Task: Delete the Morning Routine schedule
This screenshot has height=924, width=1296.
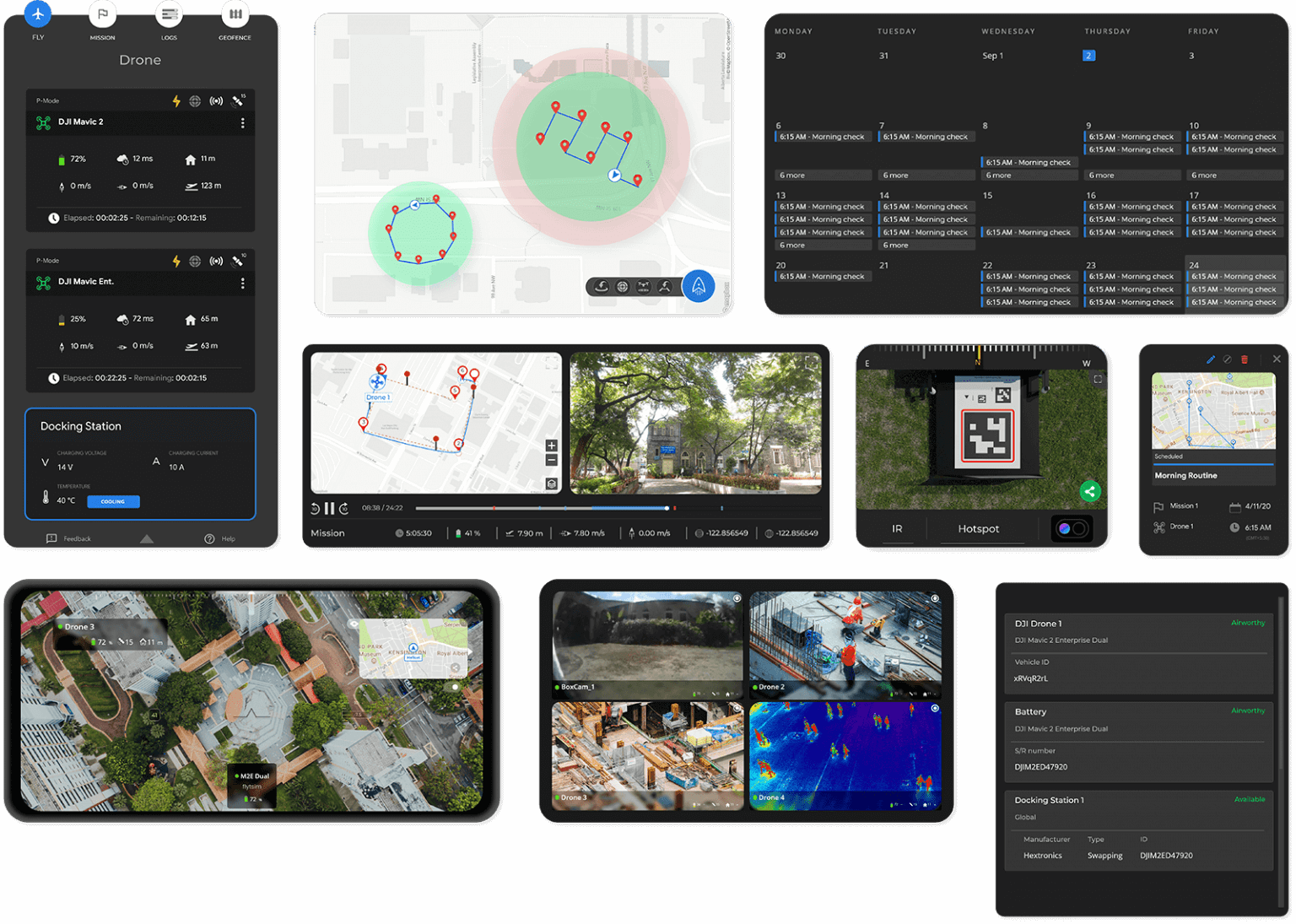Action: coord(1245,359)
